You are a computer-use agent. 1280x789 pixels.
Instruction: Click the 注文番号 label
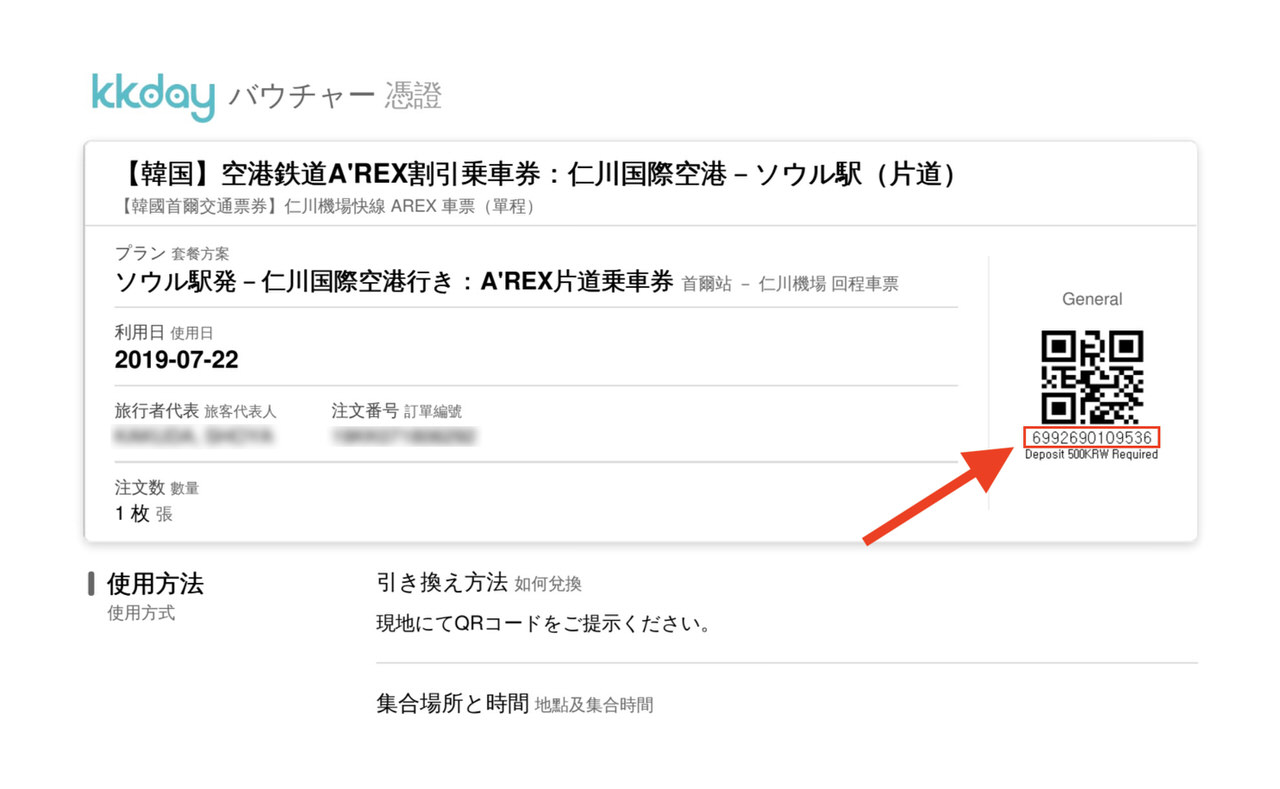[x=397, y=411]
